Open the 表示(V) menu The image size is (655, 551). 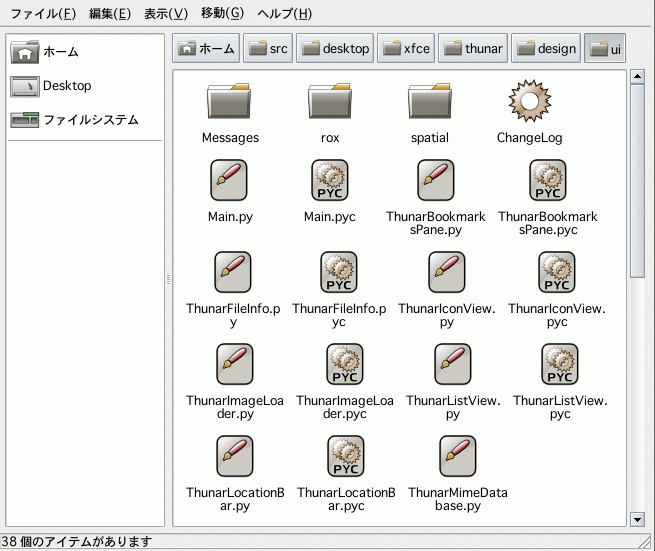coord(166,14)
